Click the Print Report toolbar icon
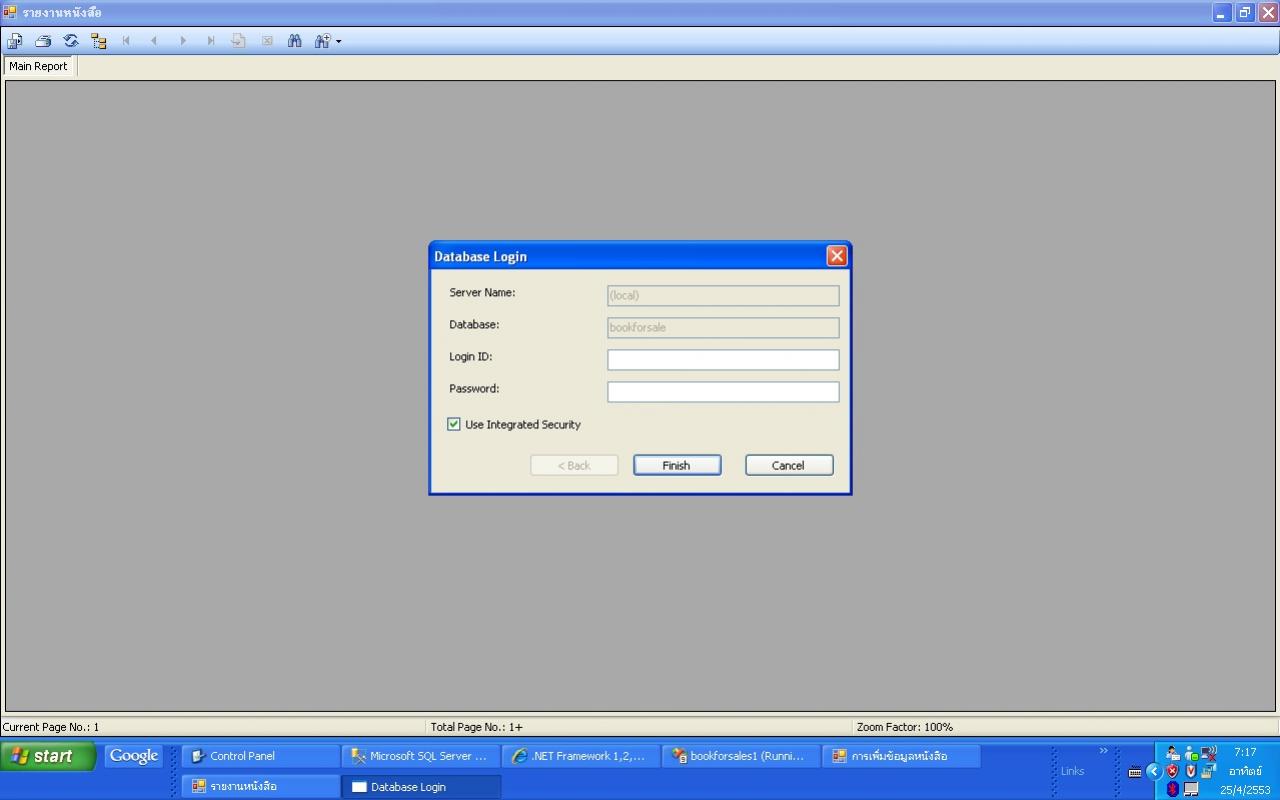1280x800 pixels. (43, 41)
